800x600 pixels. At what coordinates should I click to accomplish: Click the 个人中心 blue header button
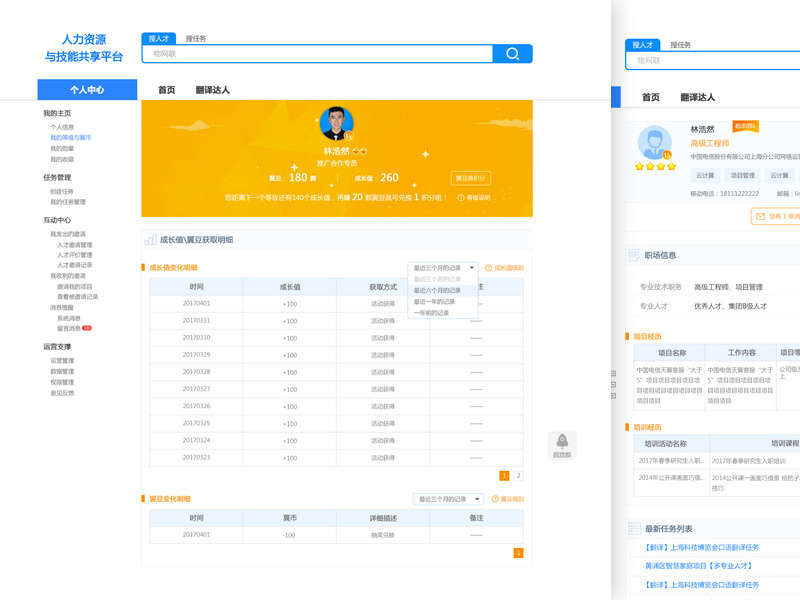87,90
